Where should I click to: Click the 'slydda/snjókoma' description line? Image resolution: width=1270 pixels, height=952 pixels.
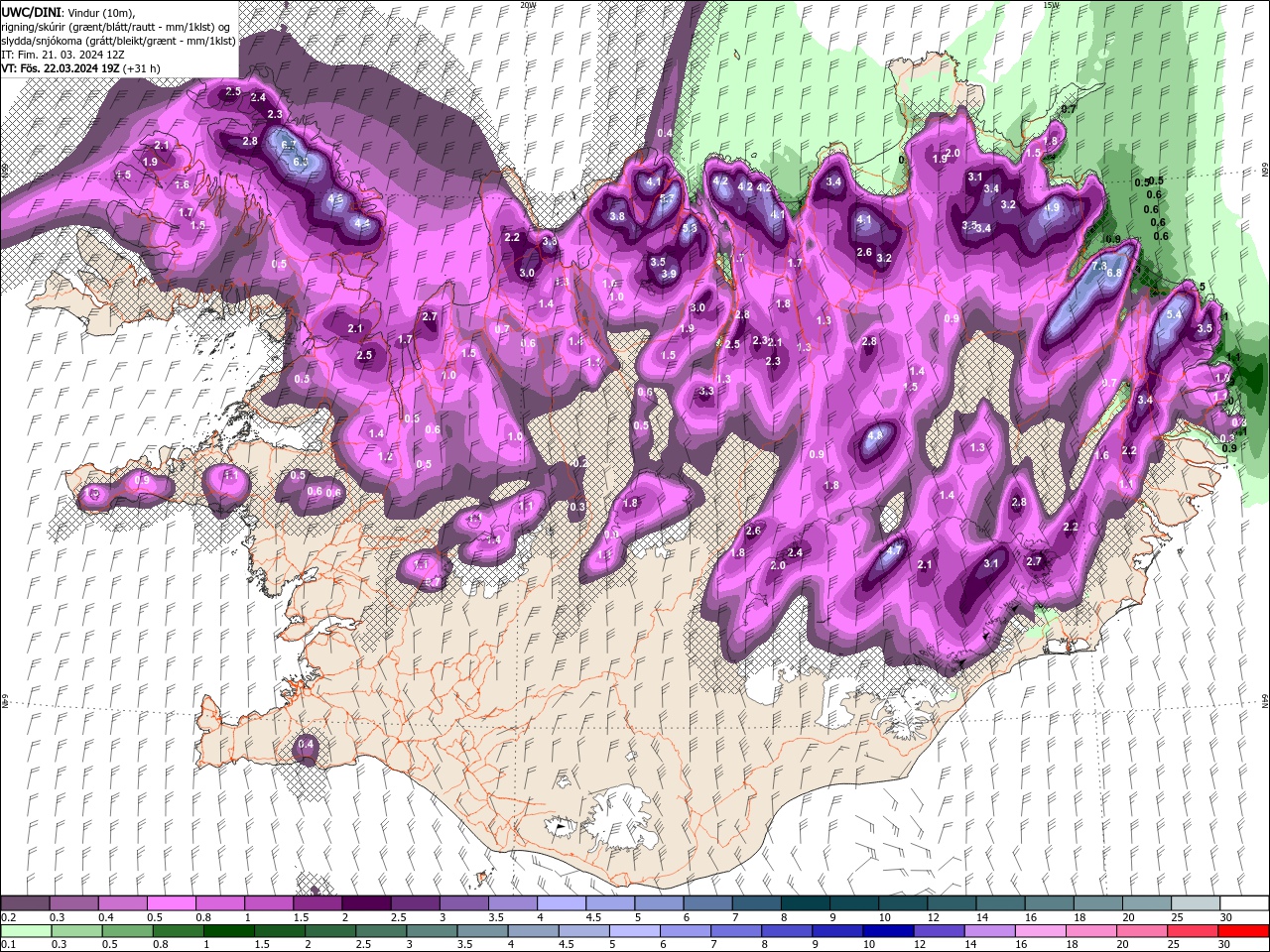coord(118,41)
